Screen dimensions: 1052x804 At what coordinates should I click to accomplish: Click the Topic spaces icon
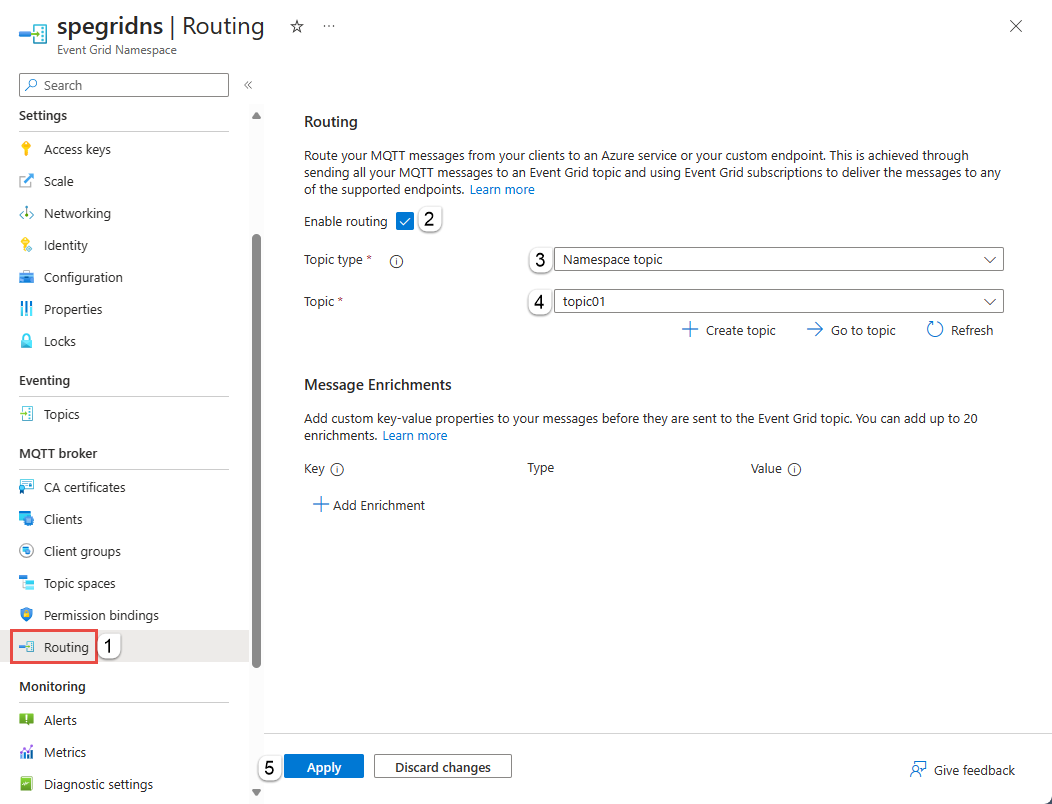[x=26, y=583]
